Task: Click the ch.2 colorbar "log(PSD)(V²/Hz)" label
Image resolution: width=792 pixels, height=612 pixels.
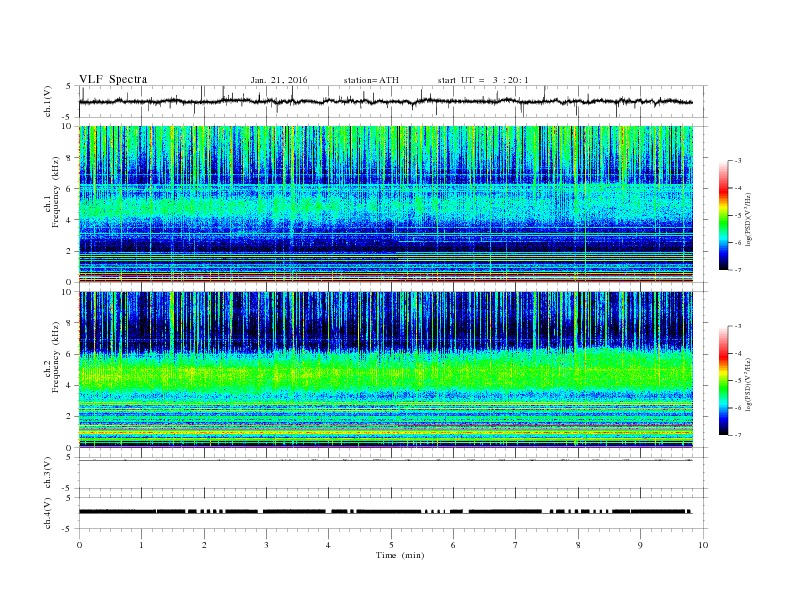Action: (748, 384)
